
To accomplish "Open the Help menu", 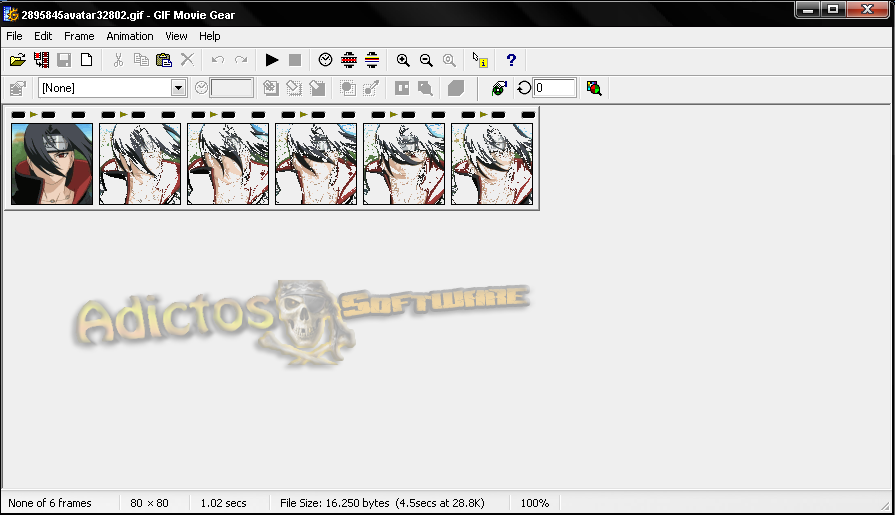I will (x=209, y=36).
